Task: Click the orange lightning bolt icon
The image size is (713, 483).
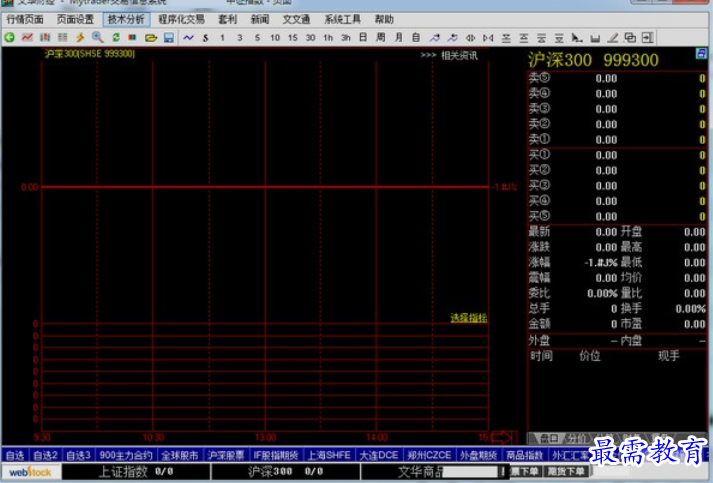Action: 80,38
